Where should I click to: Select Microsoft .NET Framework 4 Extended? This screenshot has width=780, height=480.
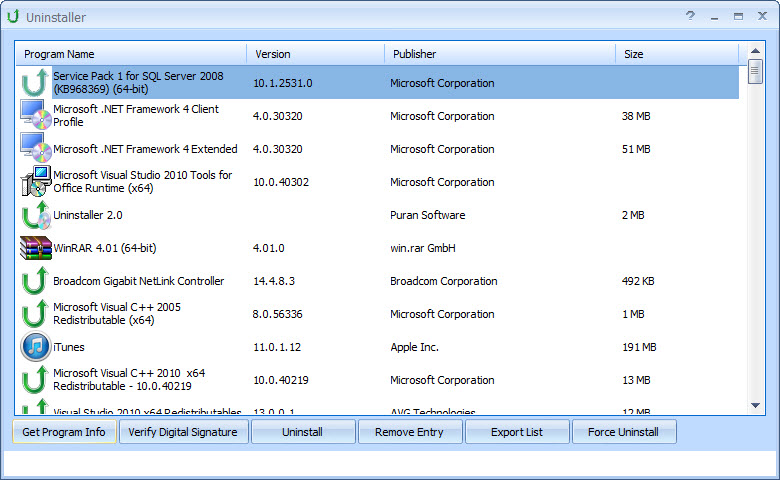point(145,149)
